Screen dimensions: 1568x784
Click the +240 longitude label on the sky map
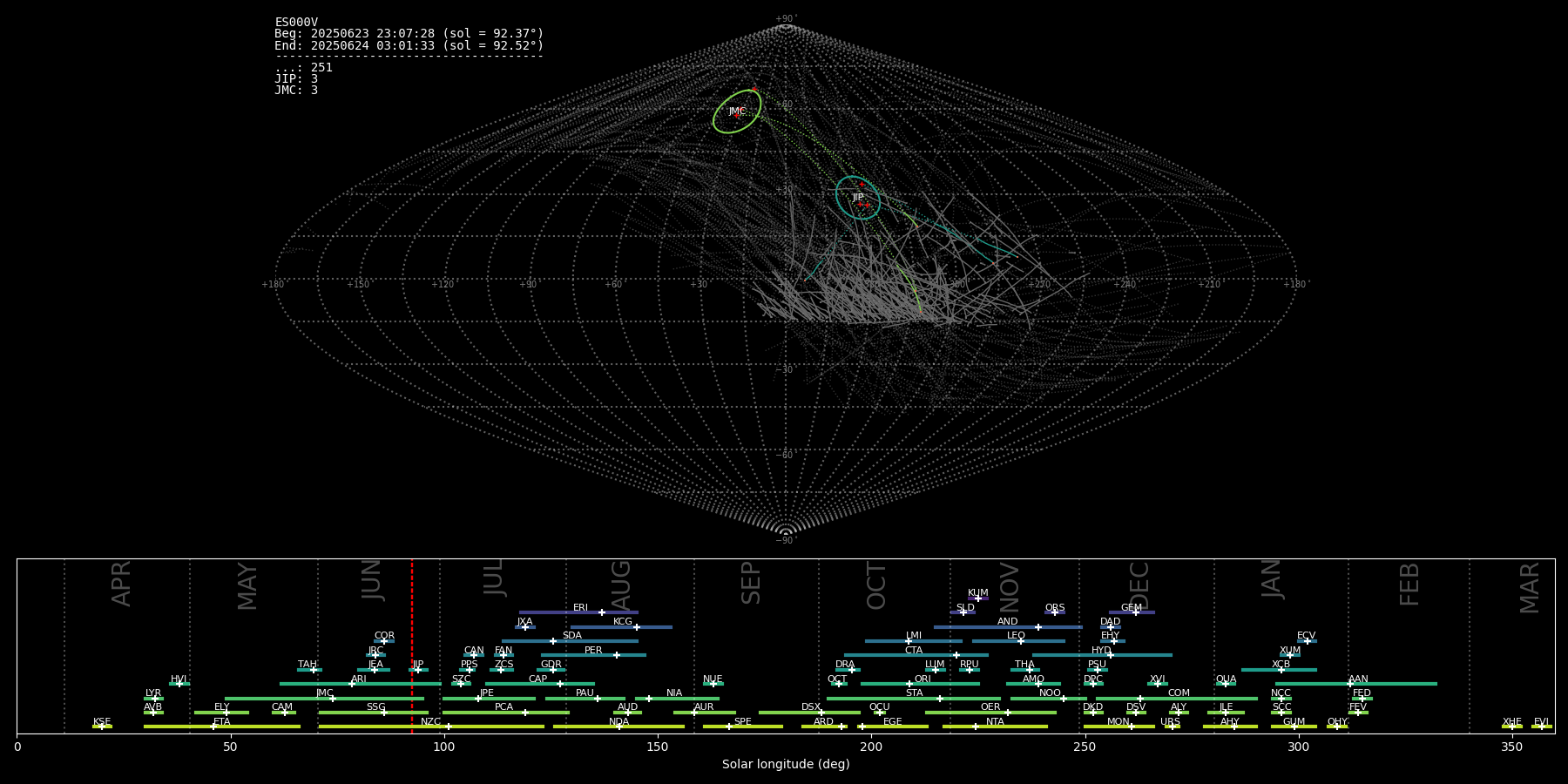(1125, 284)
